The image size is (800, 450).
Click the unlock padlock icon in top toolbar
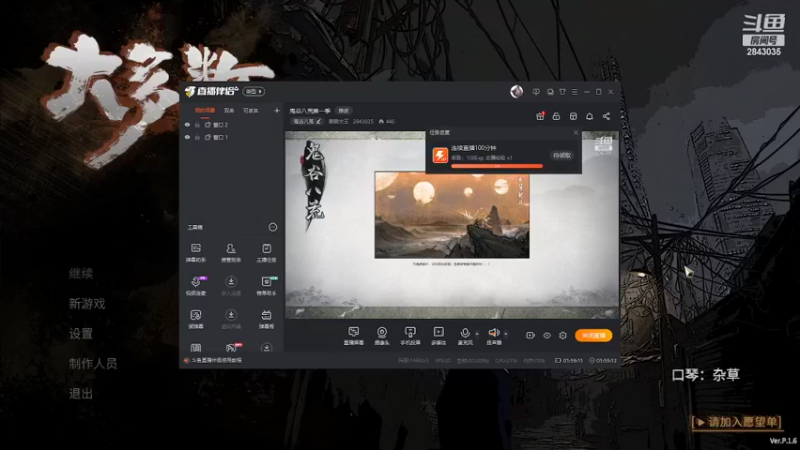coord(556,116)
